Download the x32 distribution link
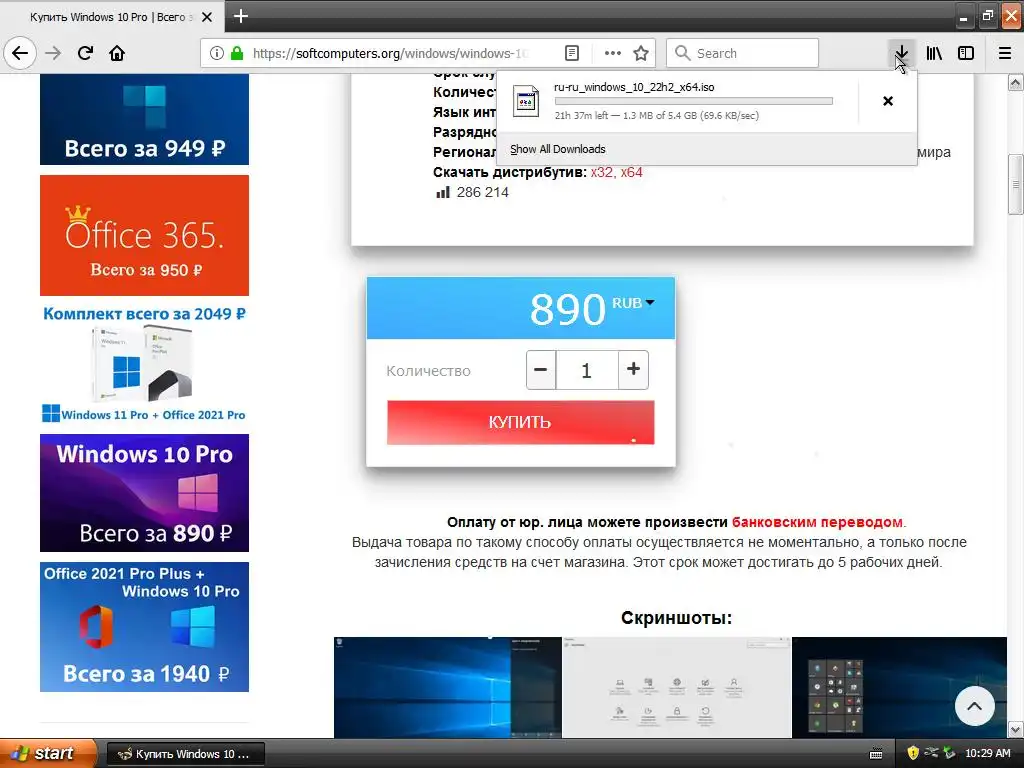This screenshot has width=1024, height=768. pyautogui.click(x=601, y=172)
